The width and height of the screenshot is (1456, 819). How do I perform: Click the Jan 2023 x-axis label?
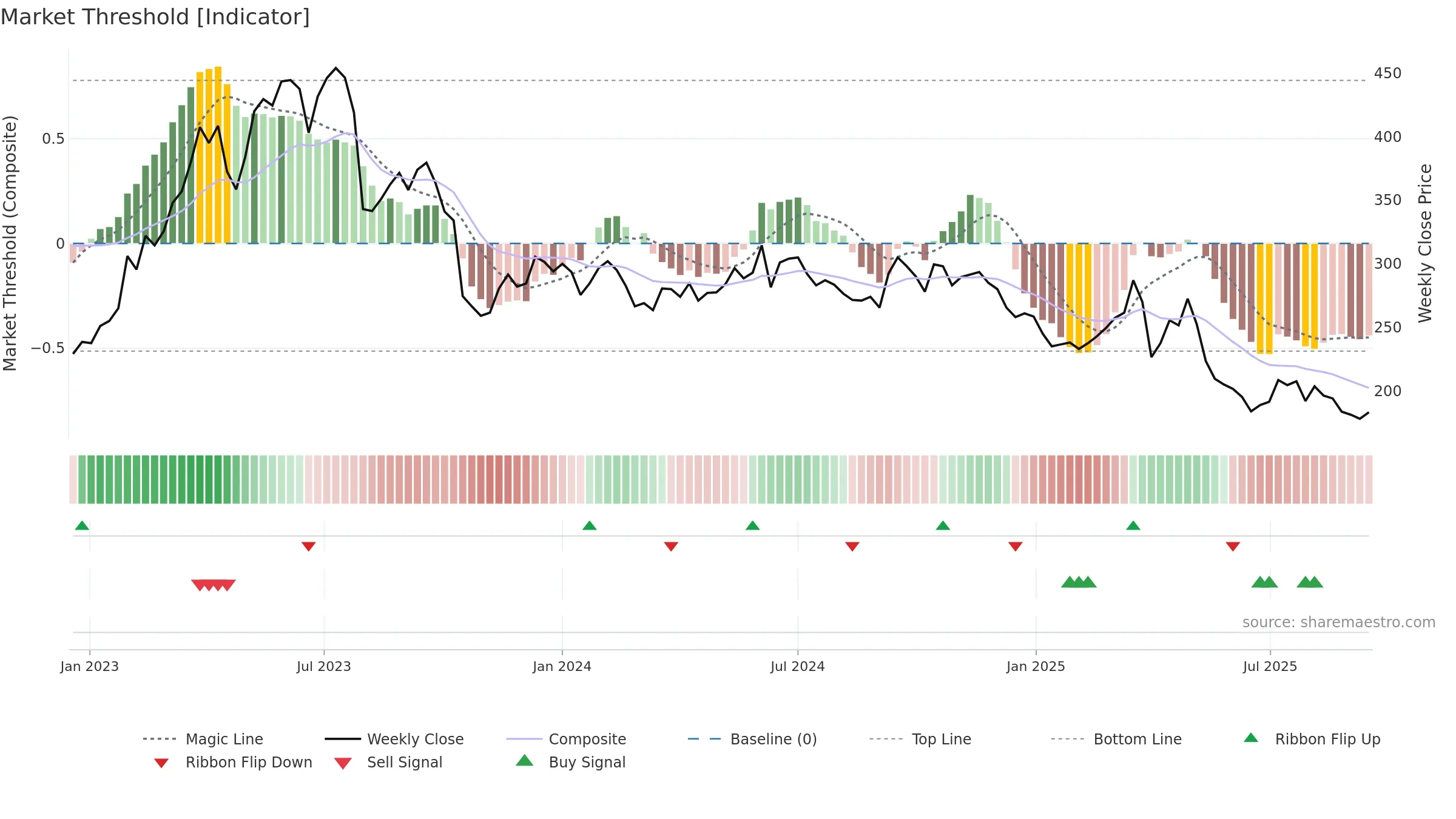90,666
